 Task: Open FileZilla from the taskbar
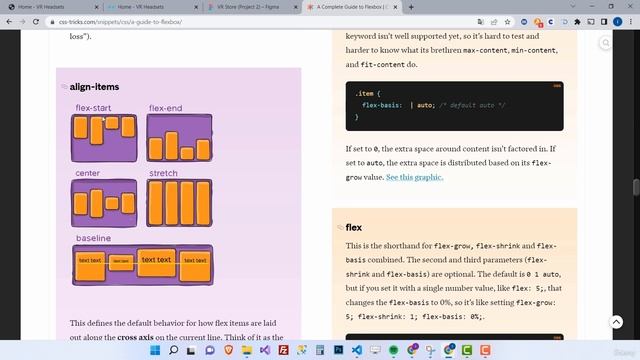click(x=283, y=350)
